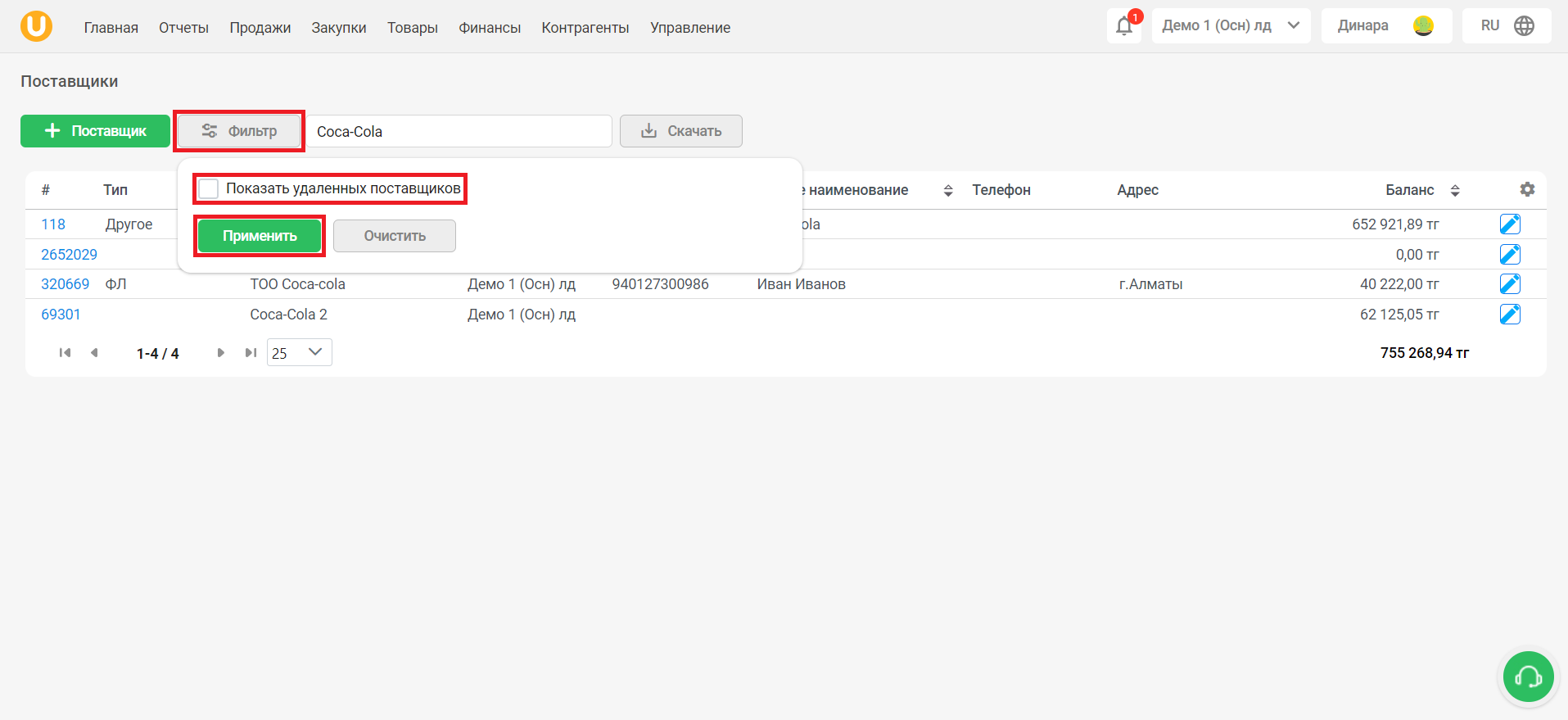Open rows-per-page dropdown showing 25

[299, 352]
